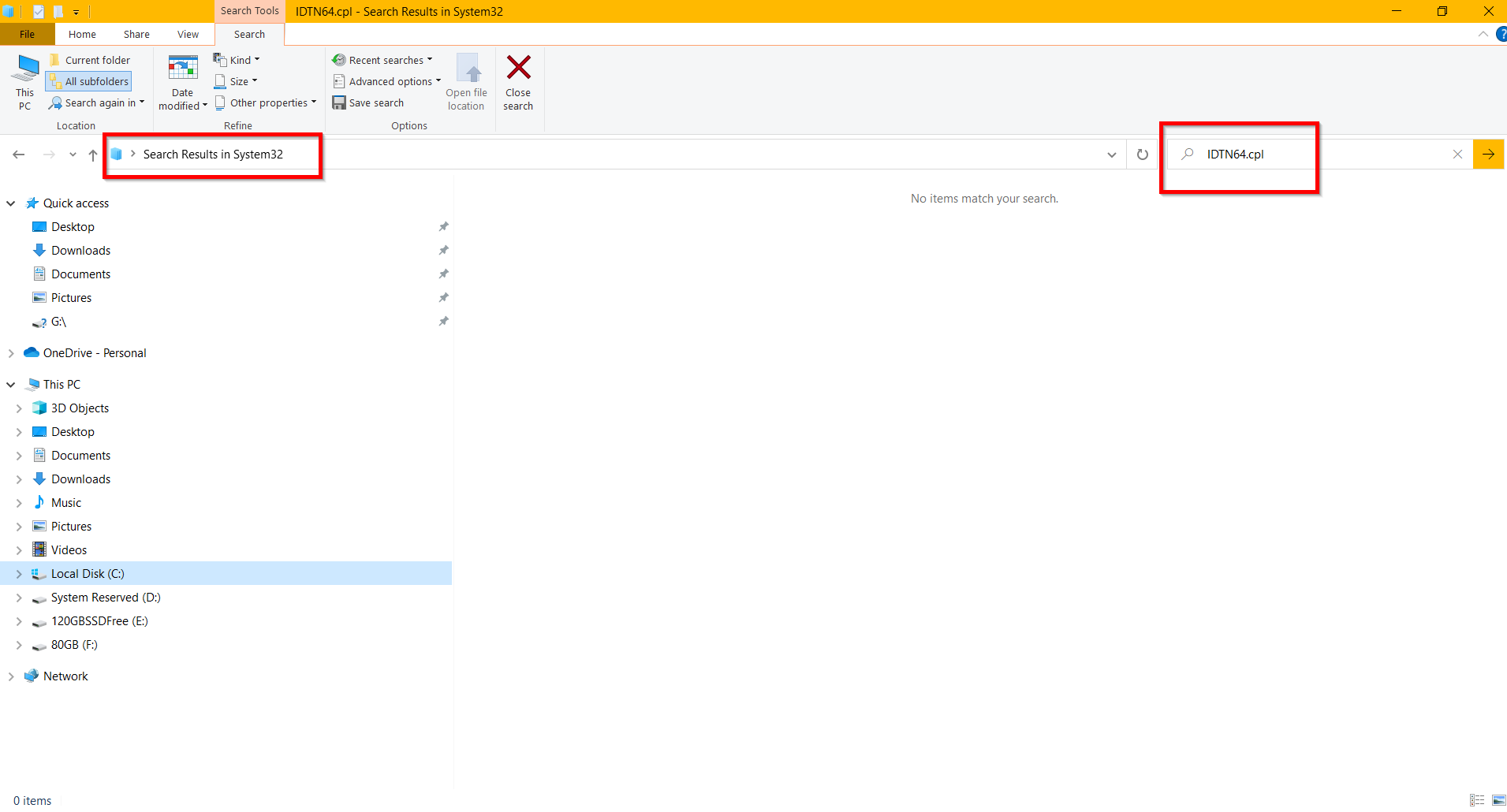
Task: Open the Other properties dropdown
Action: [x=266, y=102]
